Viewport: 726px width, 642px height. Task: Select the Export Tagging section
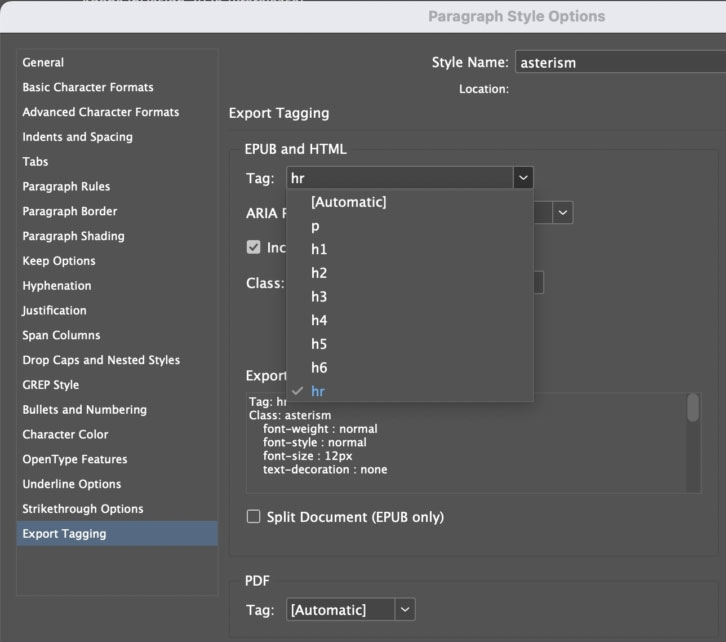(117, 534)
